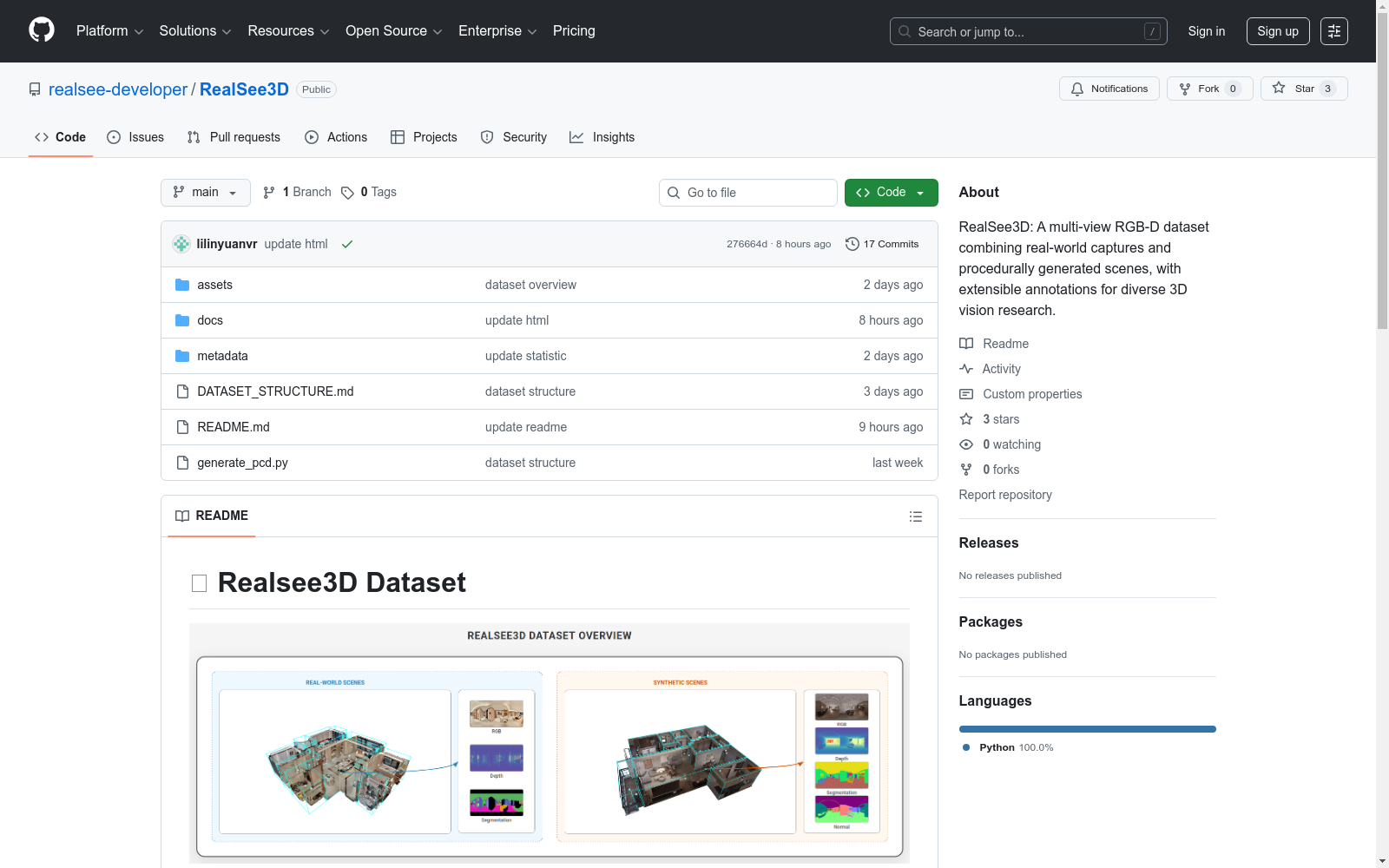Click the 'update readme' commit message

[x=526, y=427]
